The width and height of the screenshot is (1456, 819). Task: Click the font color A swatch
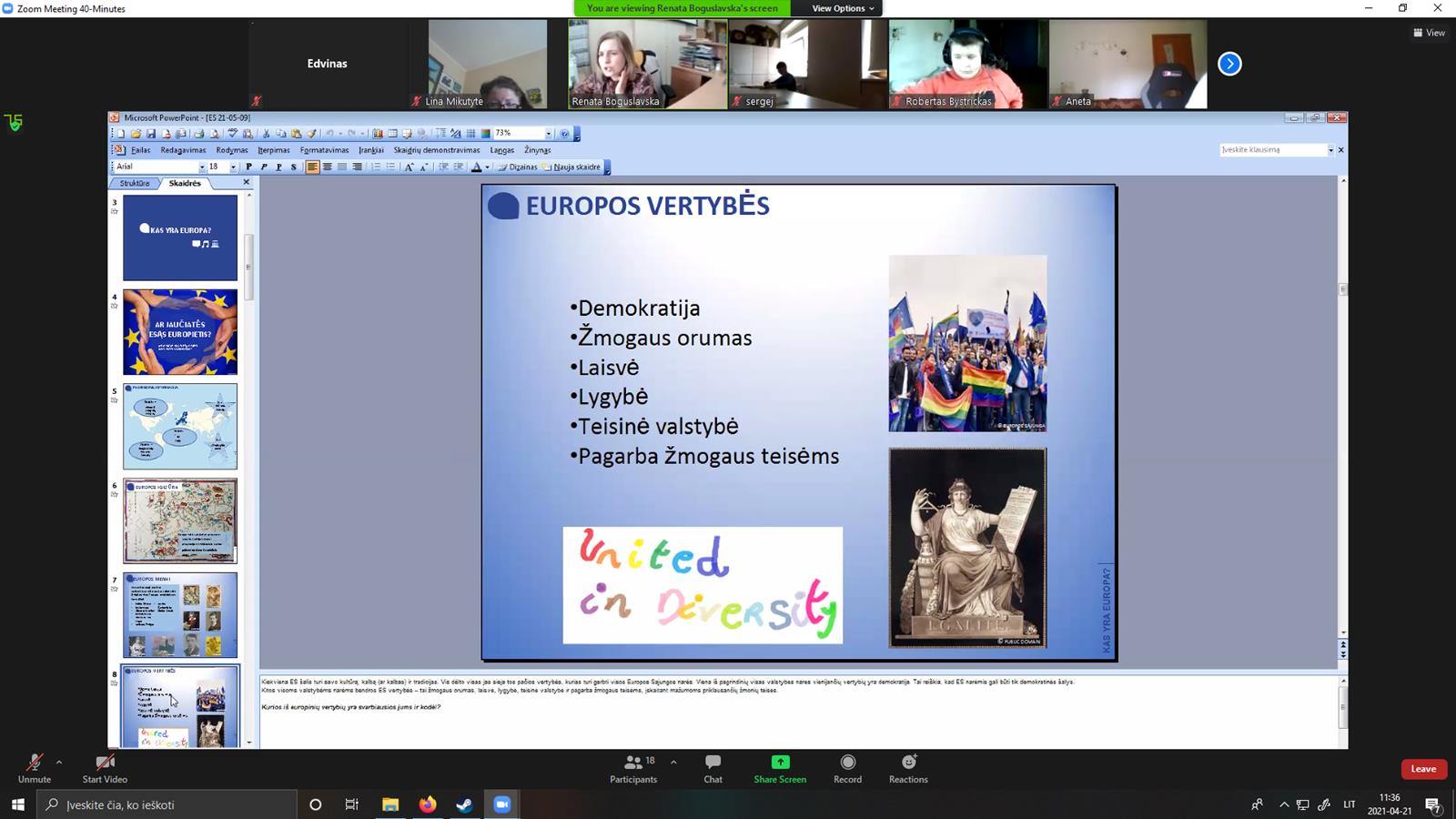coord(476,167)
